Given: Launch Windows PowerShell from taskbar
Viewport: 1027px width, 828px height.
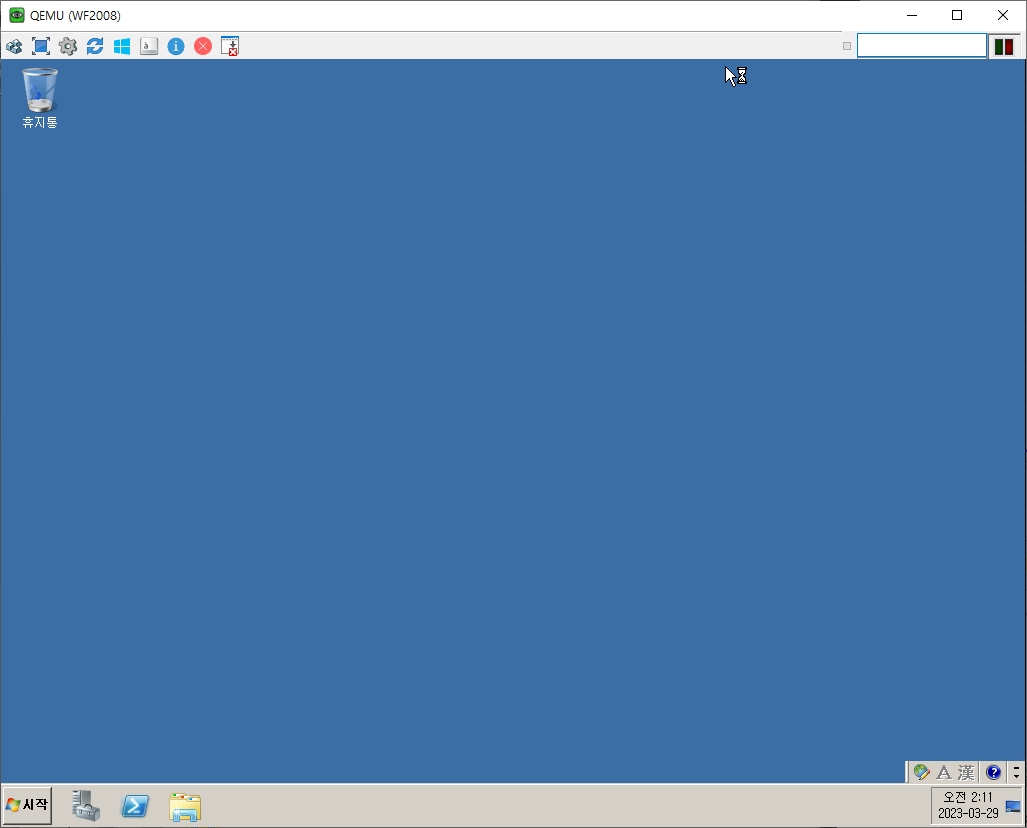Looking at the screenshot, I should coord(135,806).
